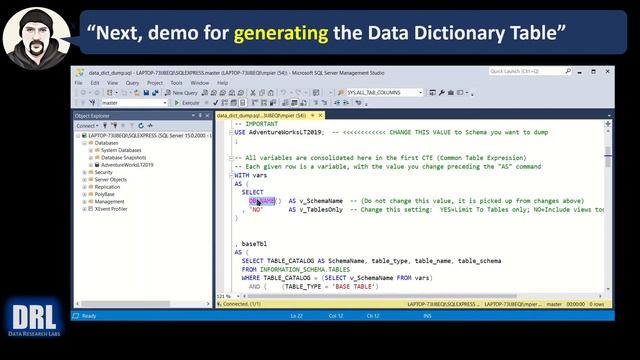
Task: Open the Edit menu
Action: 95,82
